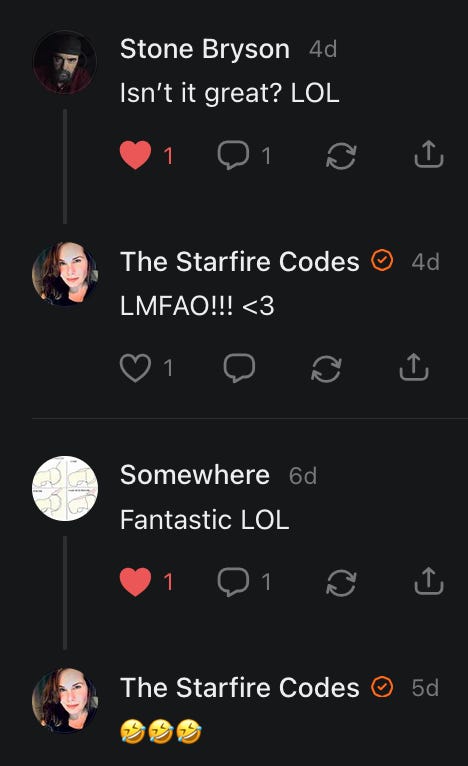Share Stone Bryson's comment
Screen dimensions: 468x766
click(429, 154)
